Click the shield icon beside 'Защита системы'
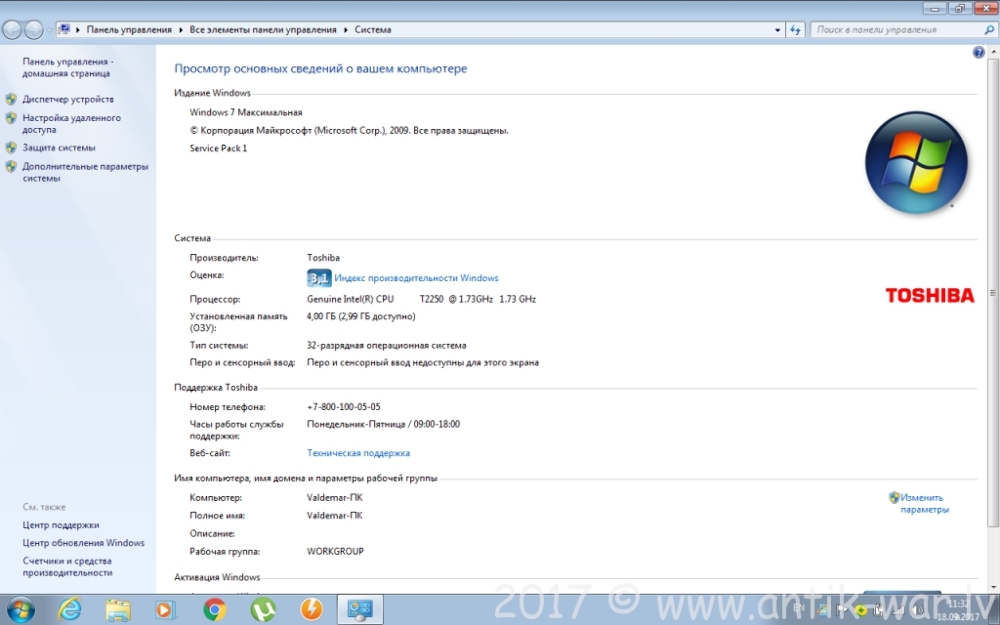The image size is (1000, 625). pyautogui.click(x=11, y=147)
